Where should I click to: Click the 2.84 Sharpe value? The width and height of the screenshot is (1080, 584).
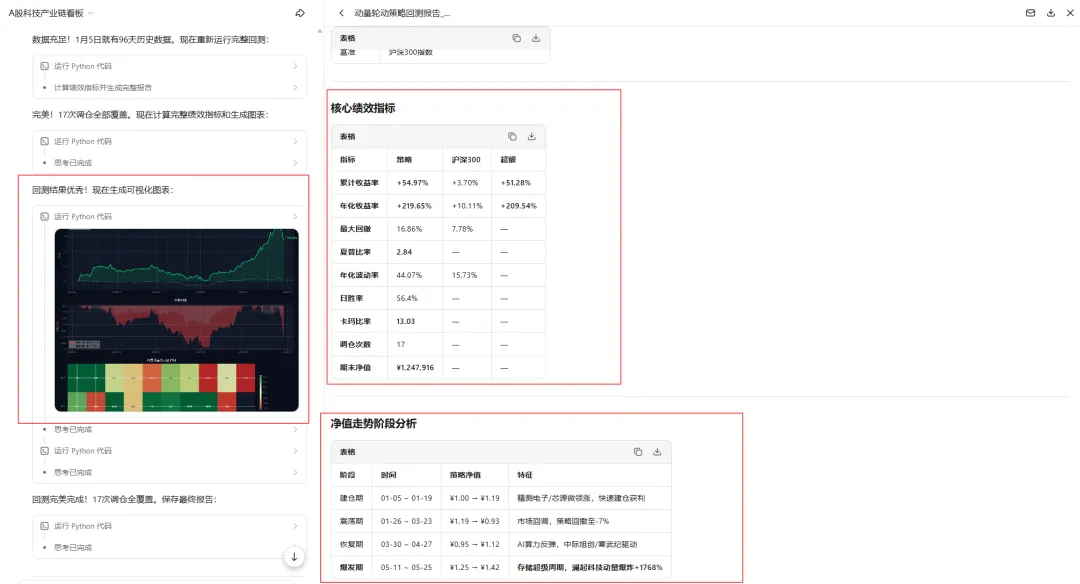[404, 252]
